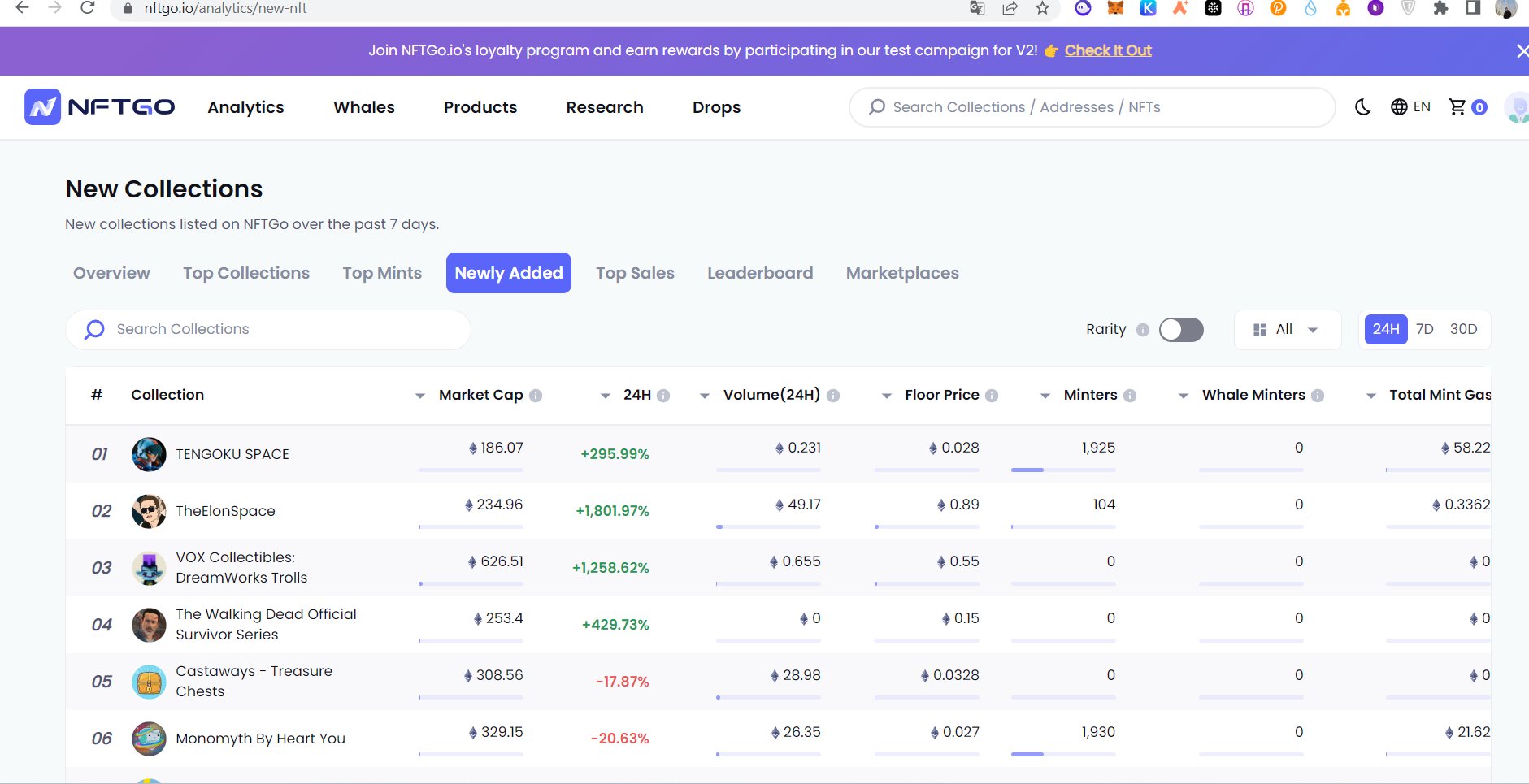Switch to the Leaderboard tab
This screenshot has height=784, width=1529.
tap(760, 273)
